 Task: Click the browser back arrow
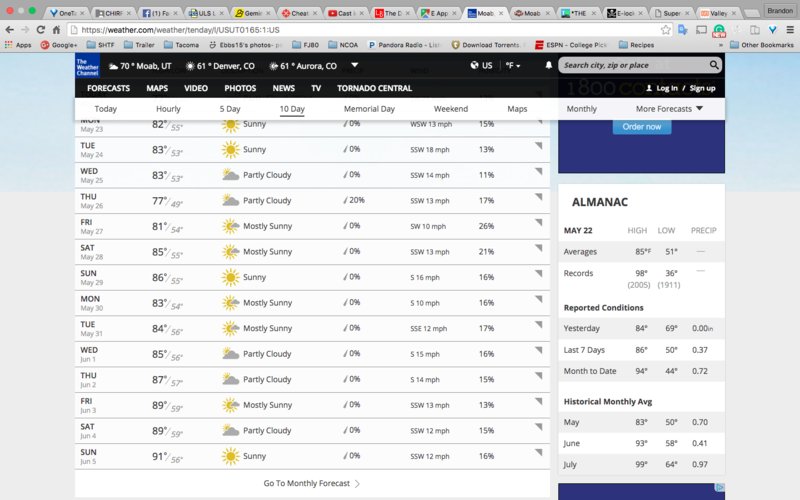point(10,30)
